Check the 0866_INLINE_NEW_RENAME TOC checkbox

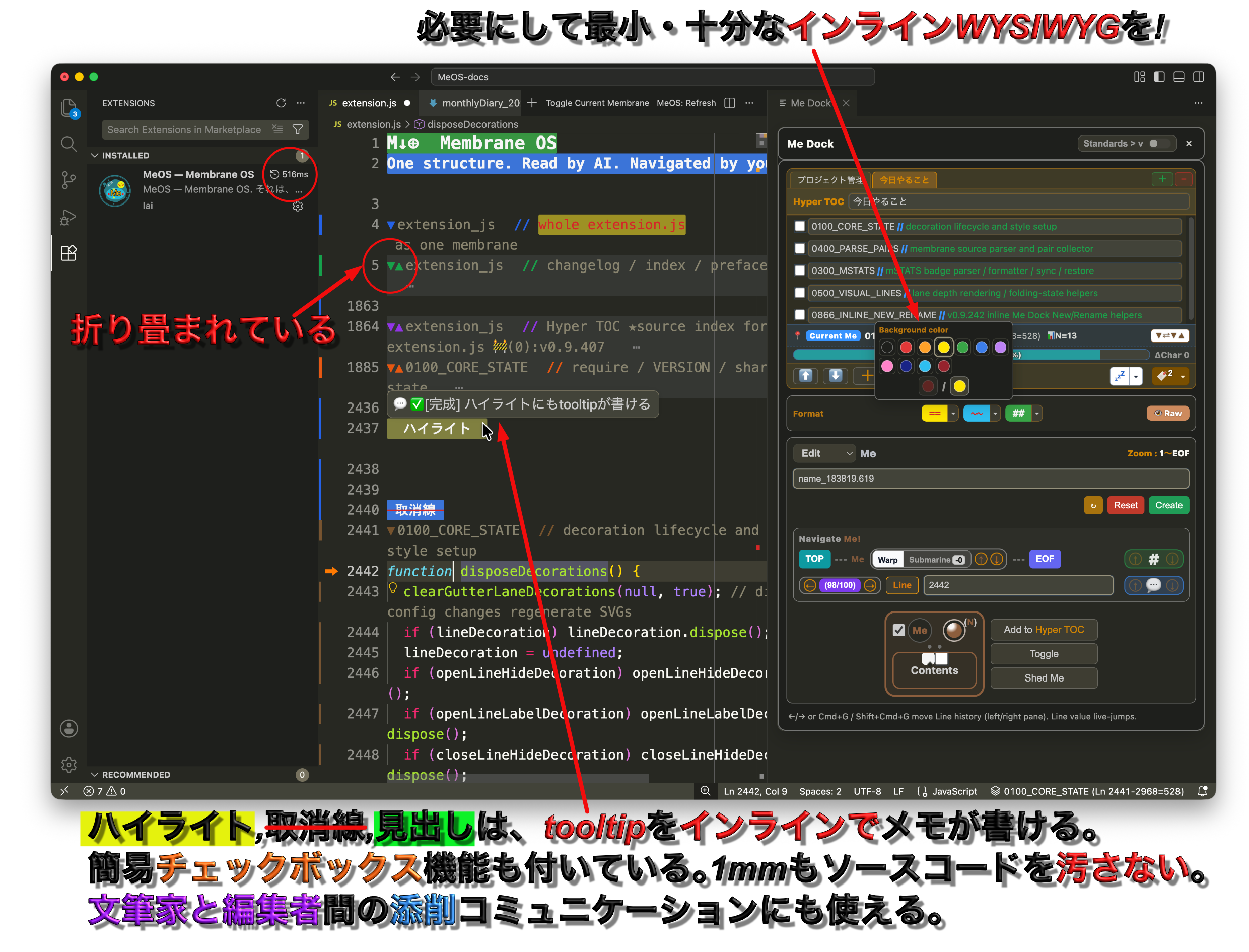pyautogui.click(x=799, y=314)
